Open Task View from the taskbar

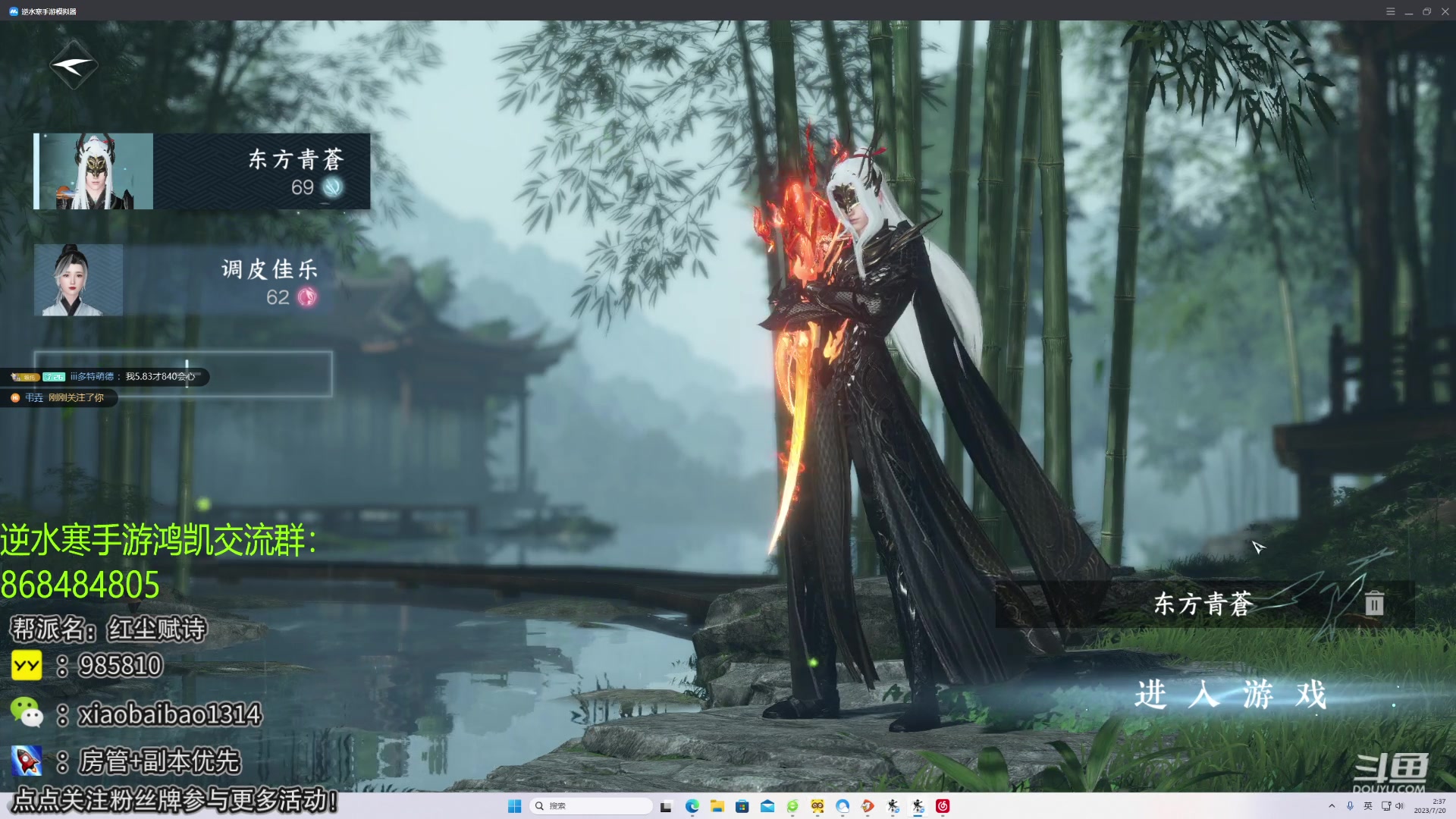pyautogui.click(x=666, y=806)
